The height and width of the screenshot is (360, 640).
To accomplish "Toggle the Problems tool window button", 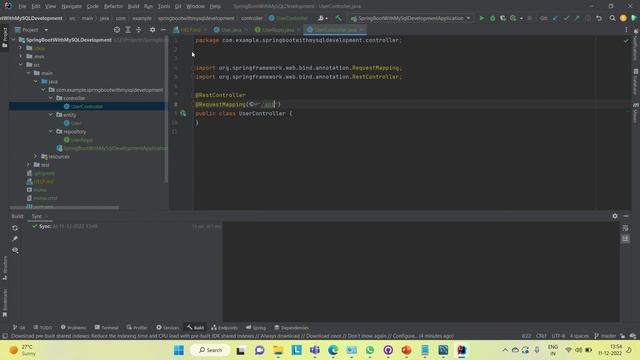I will coord(73,328).
